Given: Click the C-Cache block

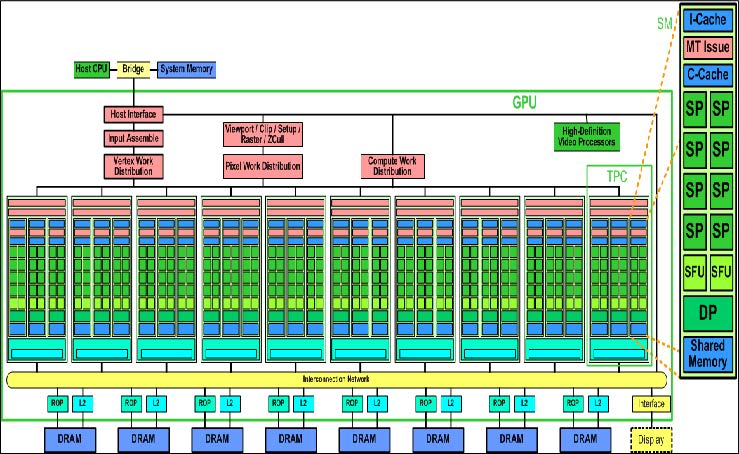Looking at the screenshot, I should [707, 74].
